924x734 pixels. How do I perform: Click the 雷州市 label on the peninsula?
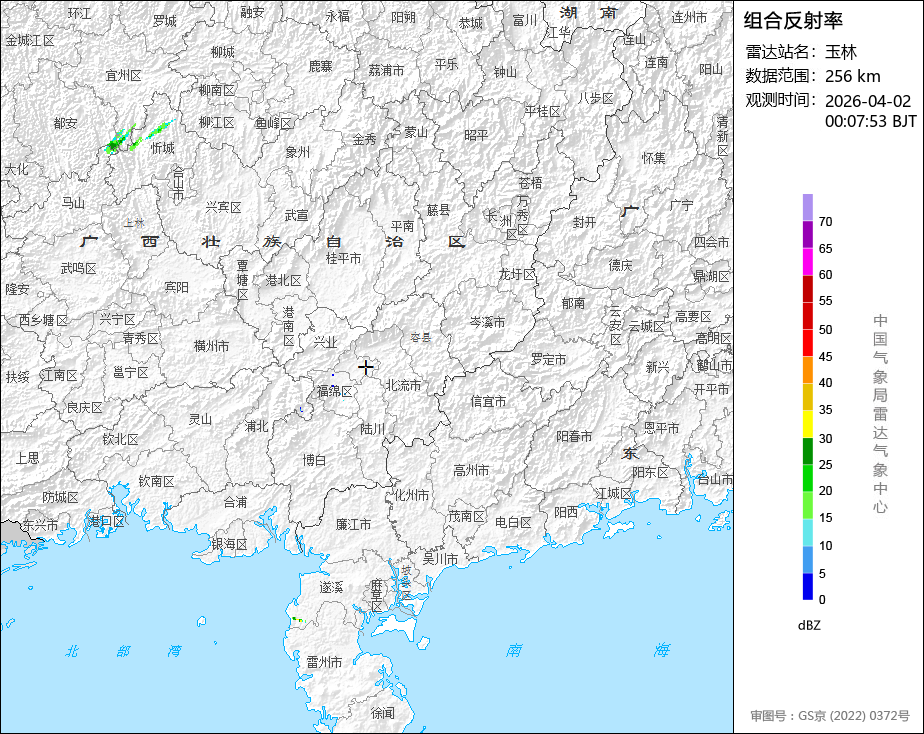click(325, 662)
